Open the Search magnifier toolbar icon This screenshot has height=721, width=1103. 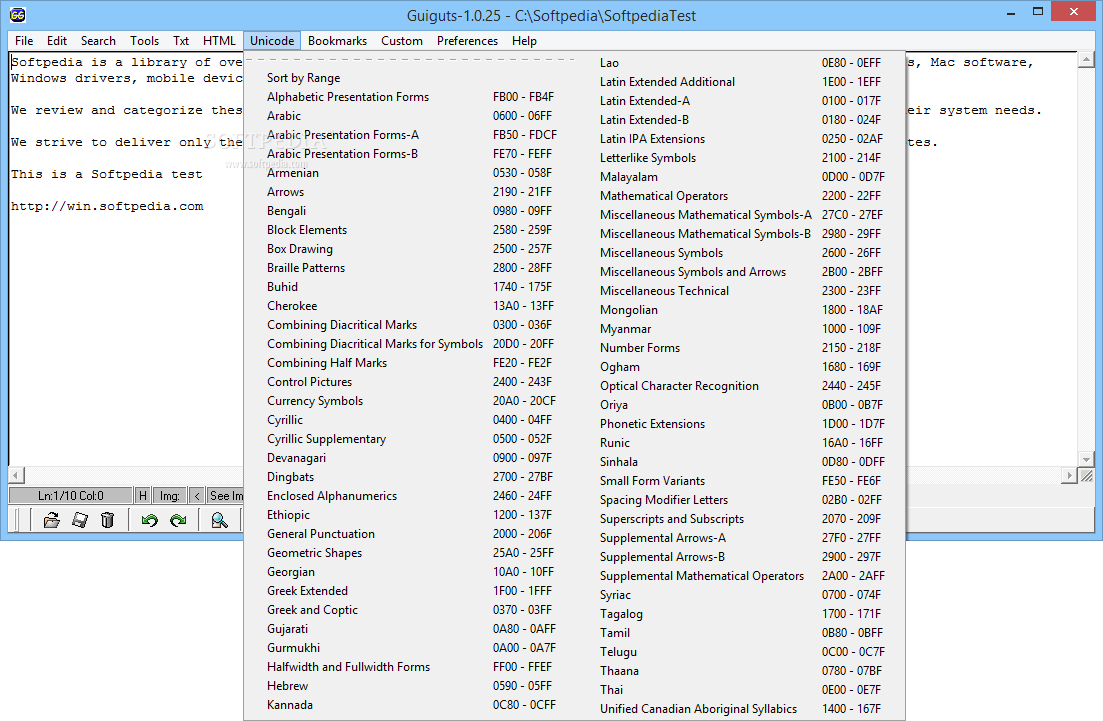219,521
